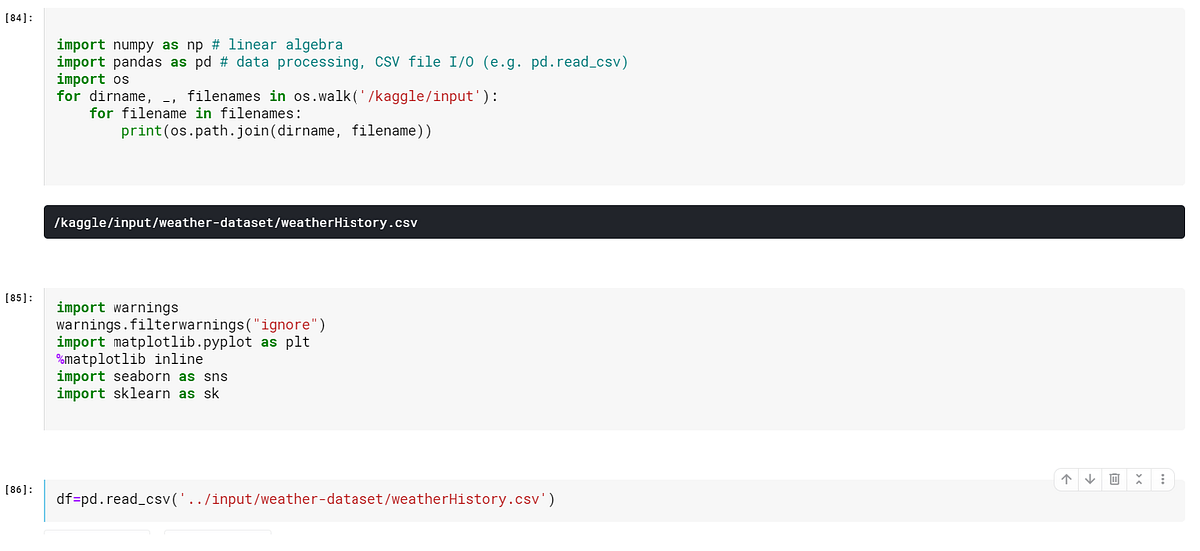Viewport: 1200px width, 551px height.
Task: Click the execution count label [85]
Action: click(x=19, y=298)
